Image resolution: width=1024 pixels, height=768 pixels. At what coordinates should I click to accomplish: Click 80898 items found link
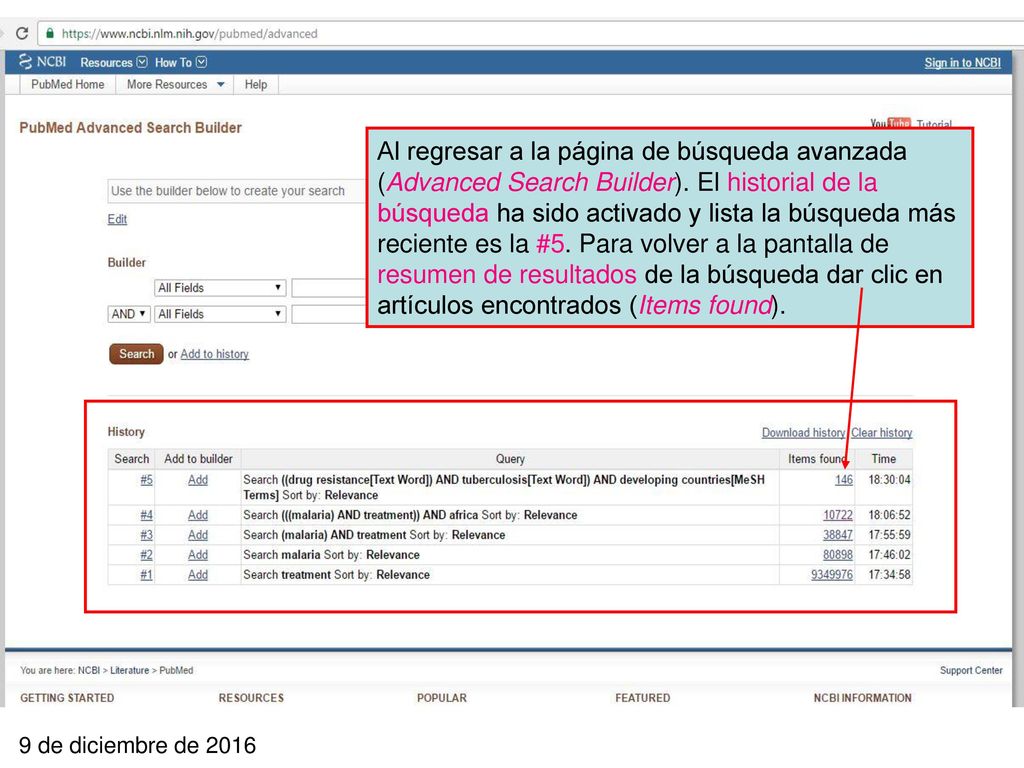click(838, 555)
